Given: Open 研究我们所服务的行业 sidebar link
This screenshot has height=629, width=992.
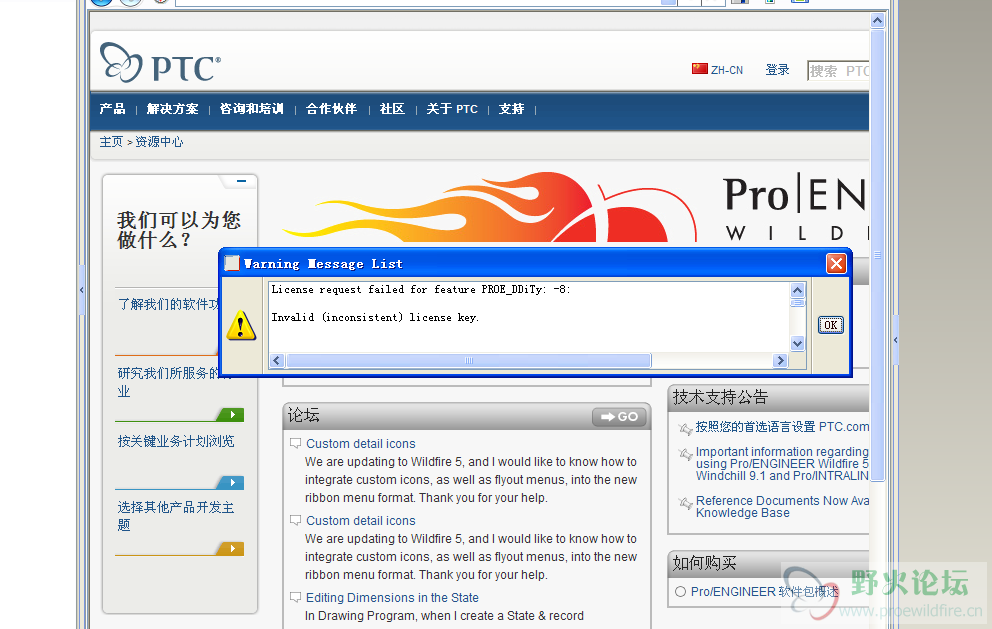Looking at the screenshot, I should [x=168, y=382].
